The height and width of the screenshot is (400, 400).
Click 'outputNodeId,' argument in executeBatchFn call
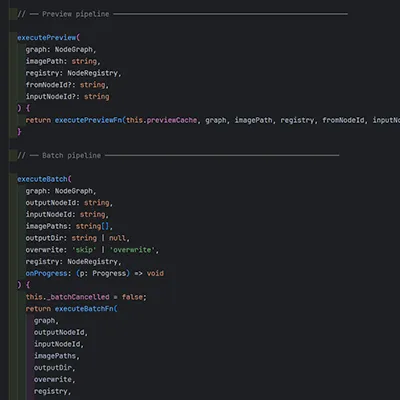[x=61, y=332]
